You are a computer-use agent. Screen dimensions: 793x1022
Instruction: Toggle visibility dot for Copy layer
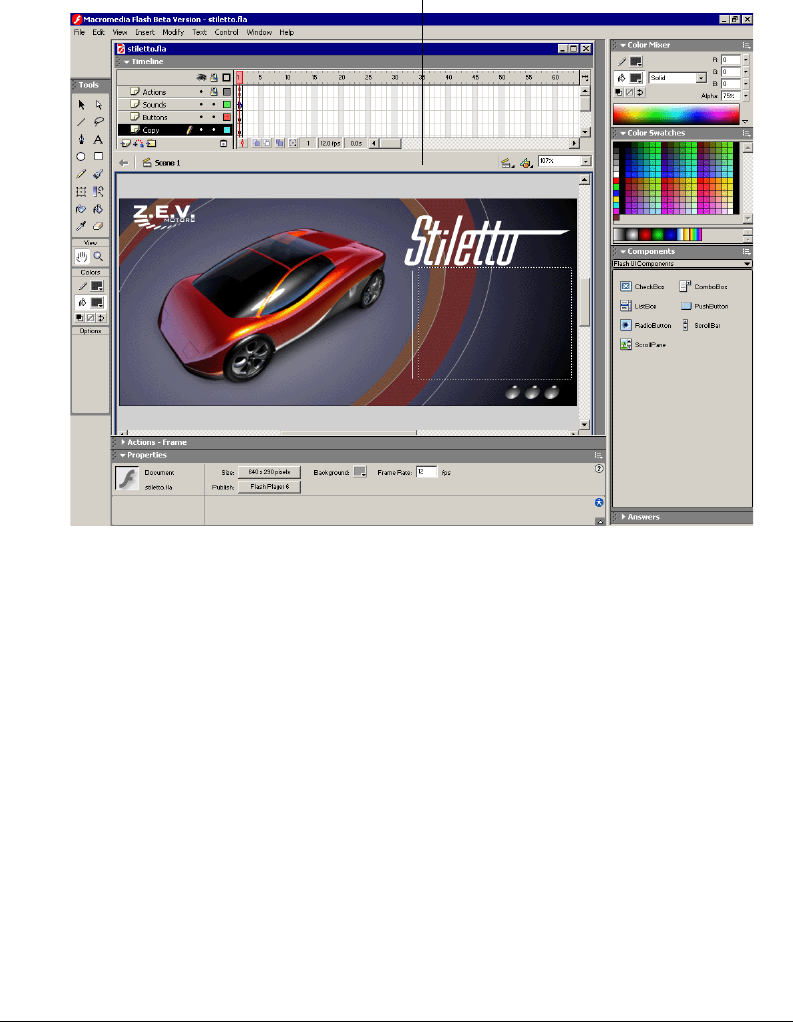[x=201, y=130]
